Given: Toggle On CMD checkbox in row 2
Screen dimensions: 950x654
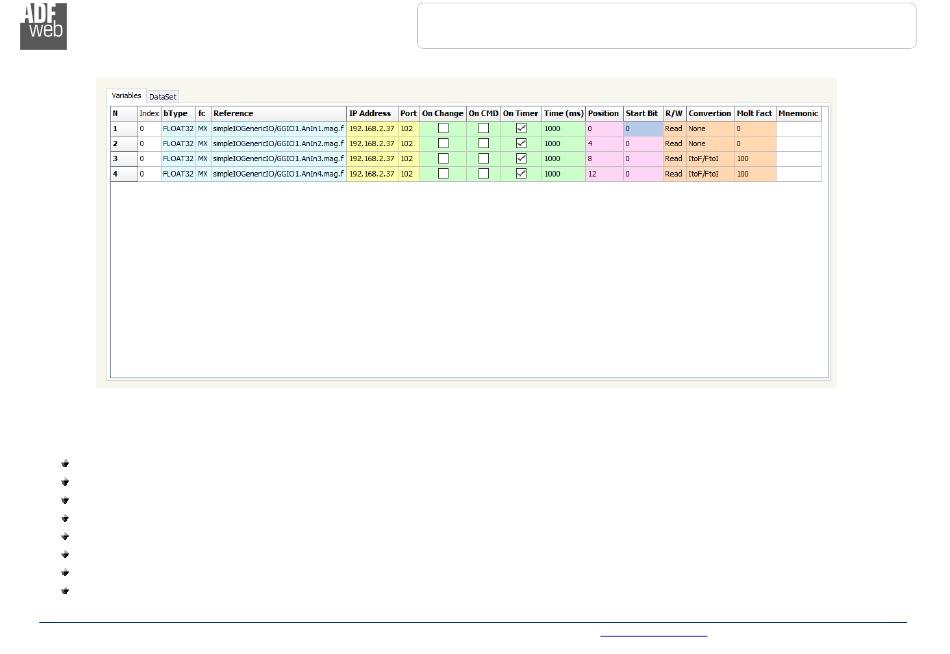Looking at the screenshot, I should pyautogui.click(x=483, y=144).
